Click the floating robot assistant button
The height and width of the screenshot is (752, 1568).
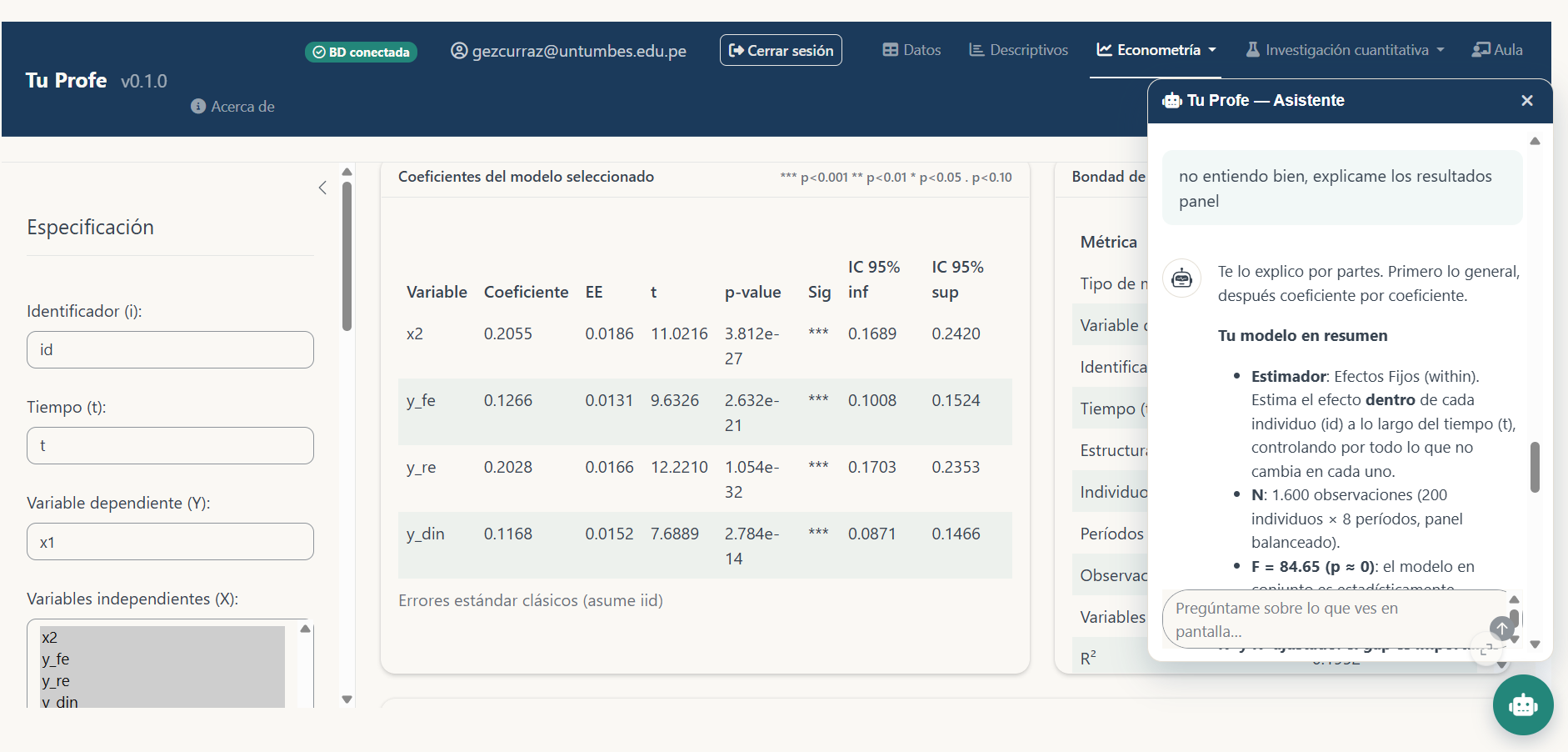point(1523,705)
